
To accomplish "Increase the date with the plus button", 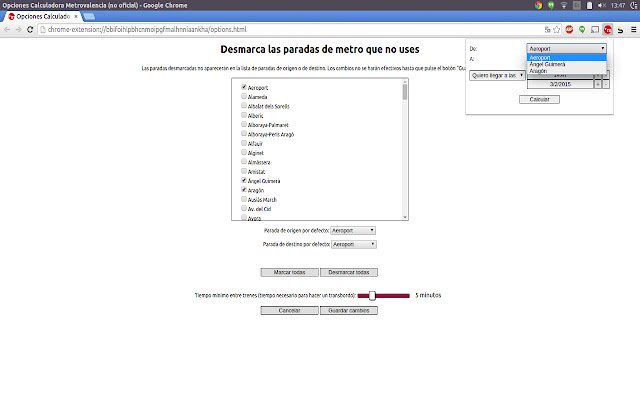I will [x=598, y=84].
